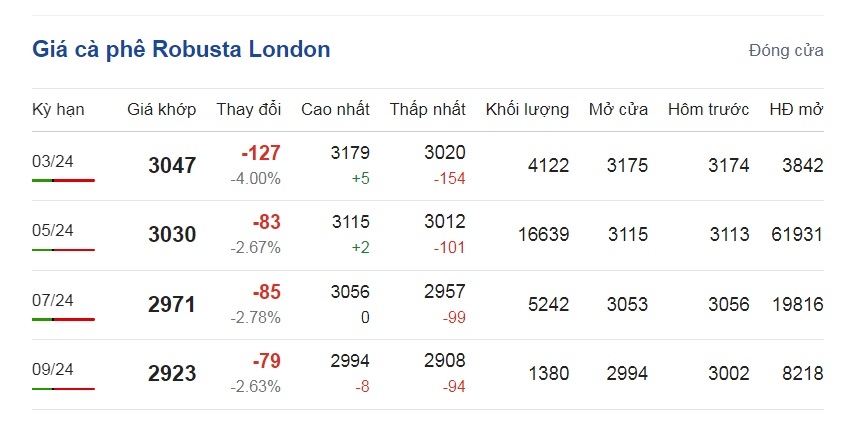Click the Mở cửa column header
Viewport: 862px width, 421px height.
[x=618, y=109]
